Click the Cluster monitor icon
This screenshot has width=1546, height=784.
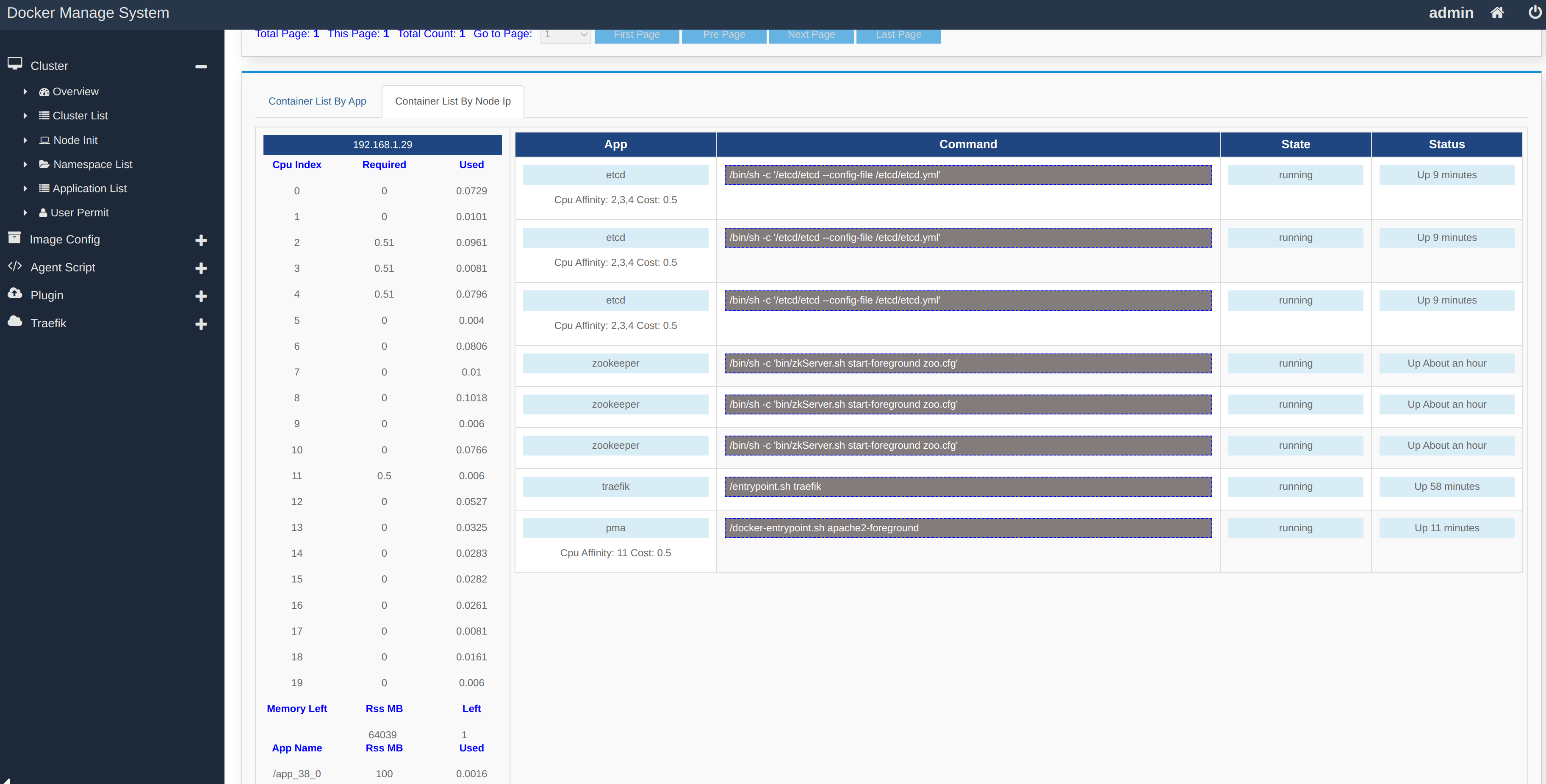pyautogui.click(x=15, y=63)
